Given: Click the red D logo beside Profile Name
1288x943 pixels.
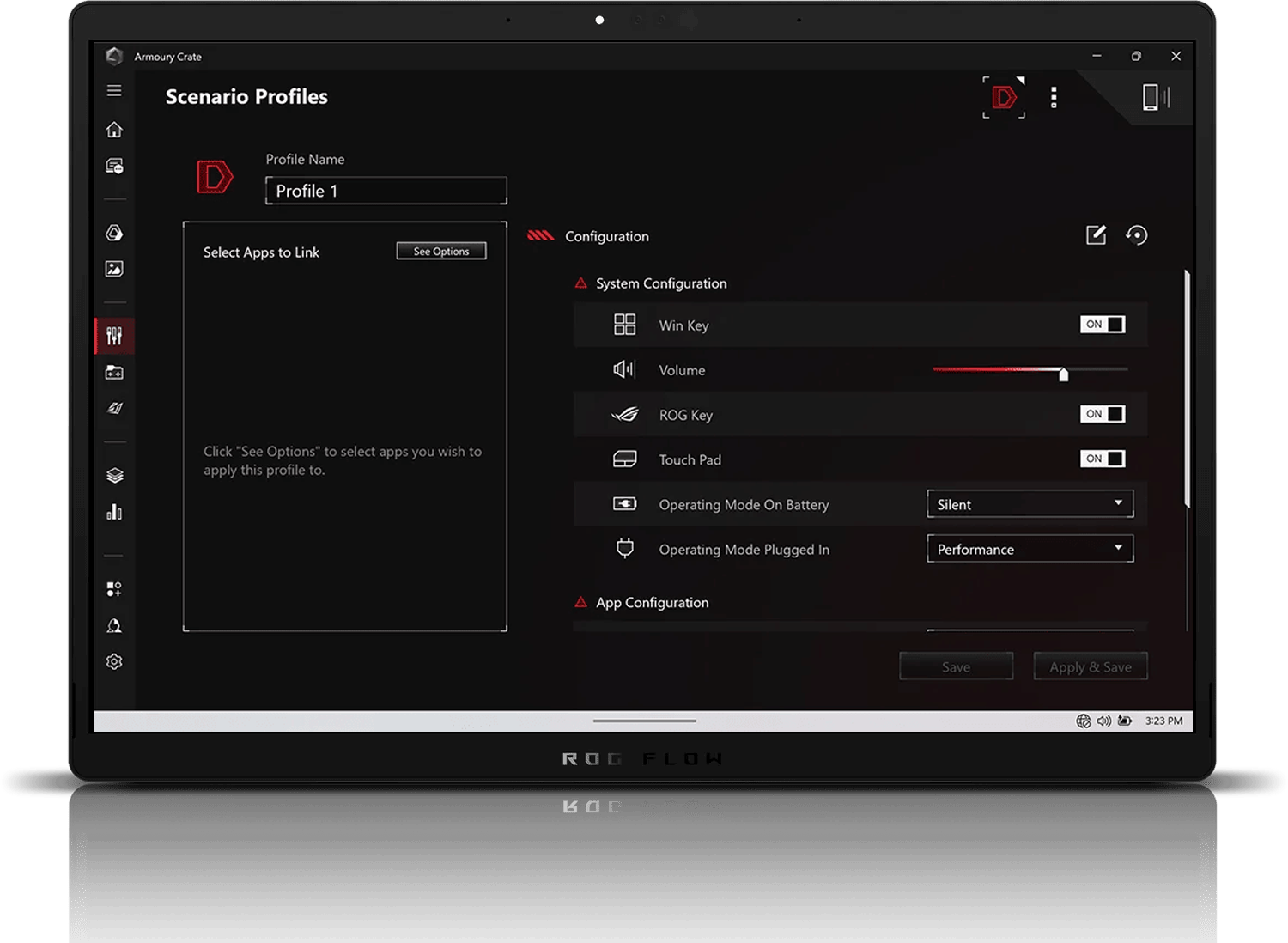Looking at the screenshot, I should [x=215, y=177].
